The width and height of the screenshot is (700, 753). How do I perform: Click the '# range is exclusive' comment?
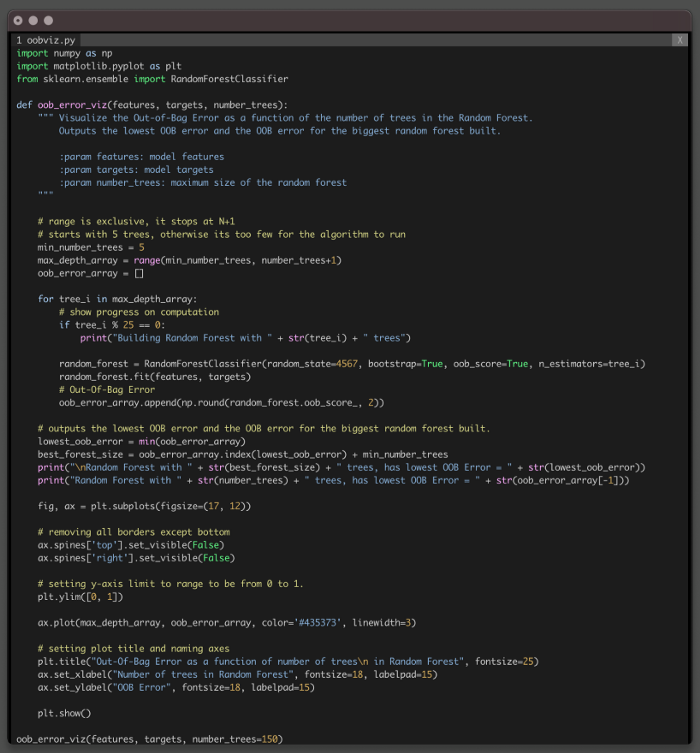[x=136, y=222]
